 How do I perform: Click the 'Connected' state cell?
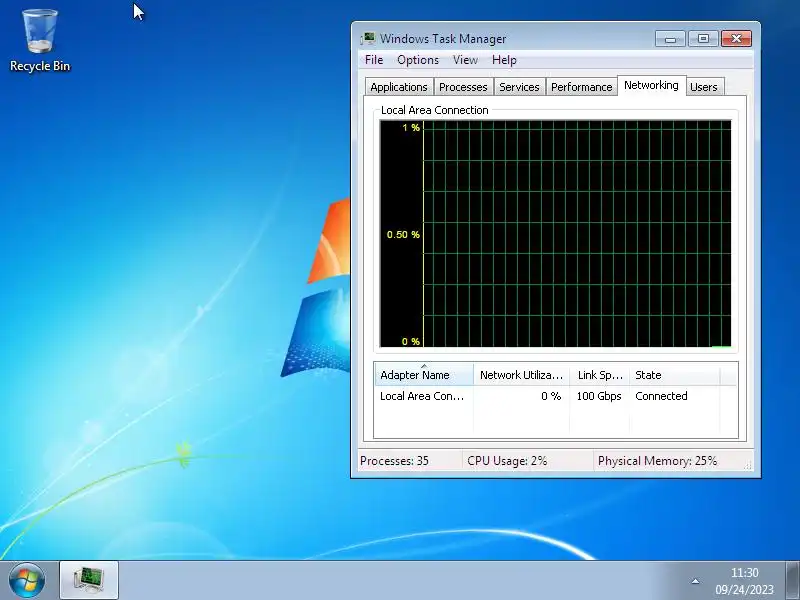(661, 396)
